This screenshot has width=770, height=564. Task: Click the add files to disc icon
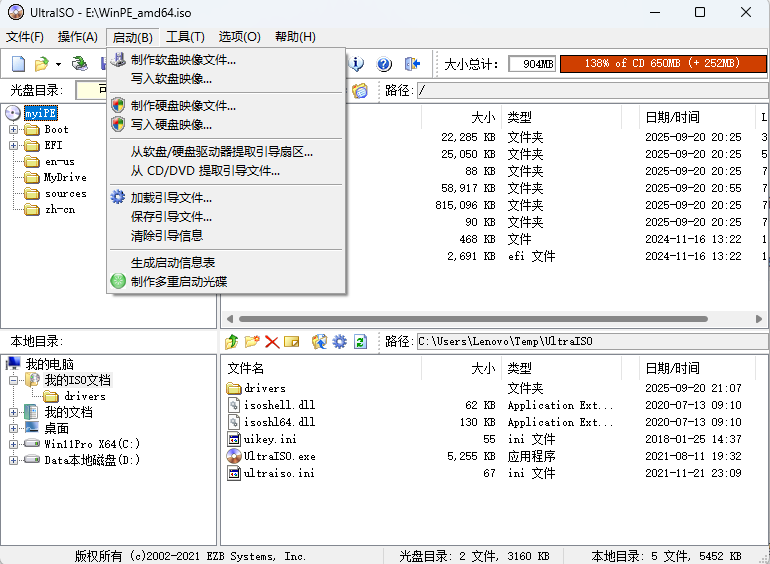coord(319,342)
